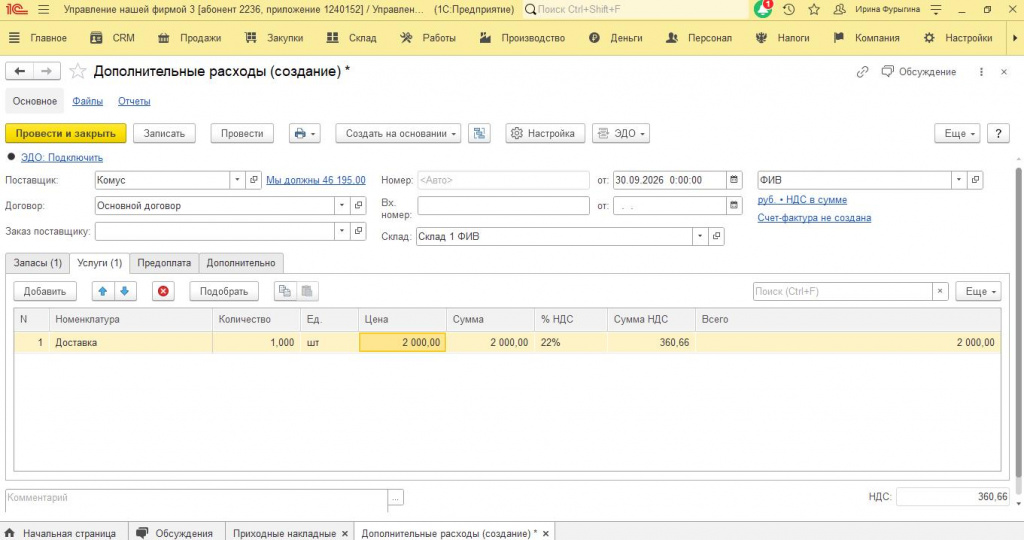Image resolution: width=1024 pixels, height=540 pixels.
Task: Select the Доставка nomenclature cell
Action: click(131, 342)
